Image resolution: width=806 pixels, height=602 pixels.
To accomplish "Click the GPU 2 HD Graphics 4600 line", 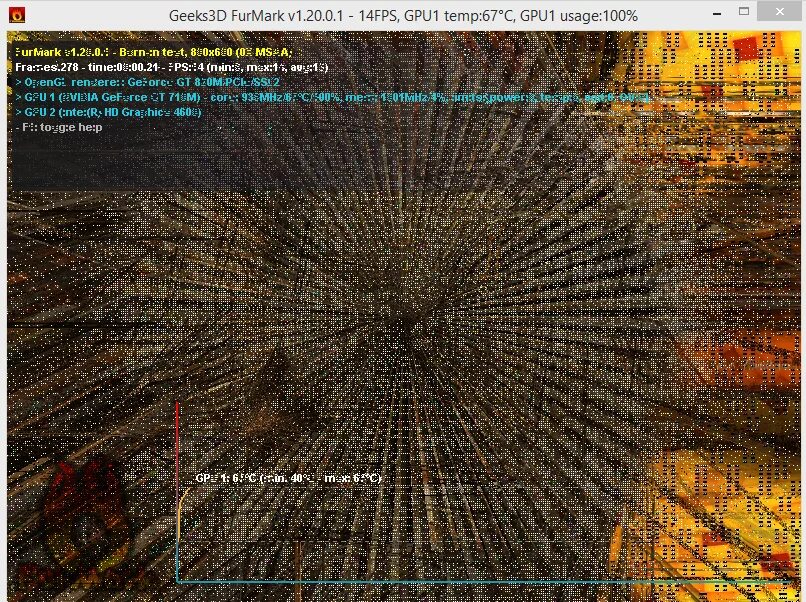I will [x=108, y=112].
